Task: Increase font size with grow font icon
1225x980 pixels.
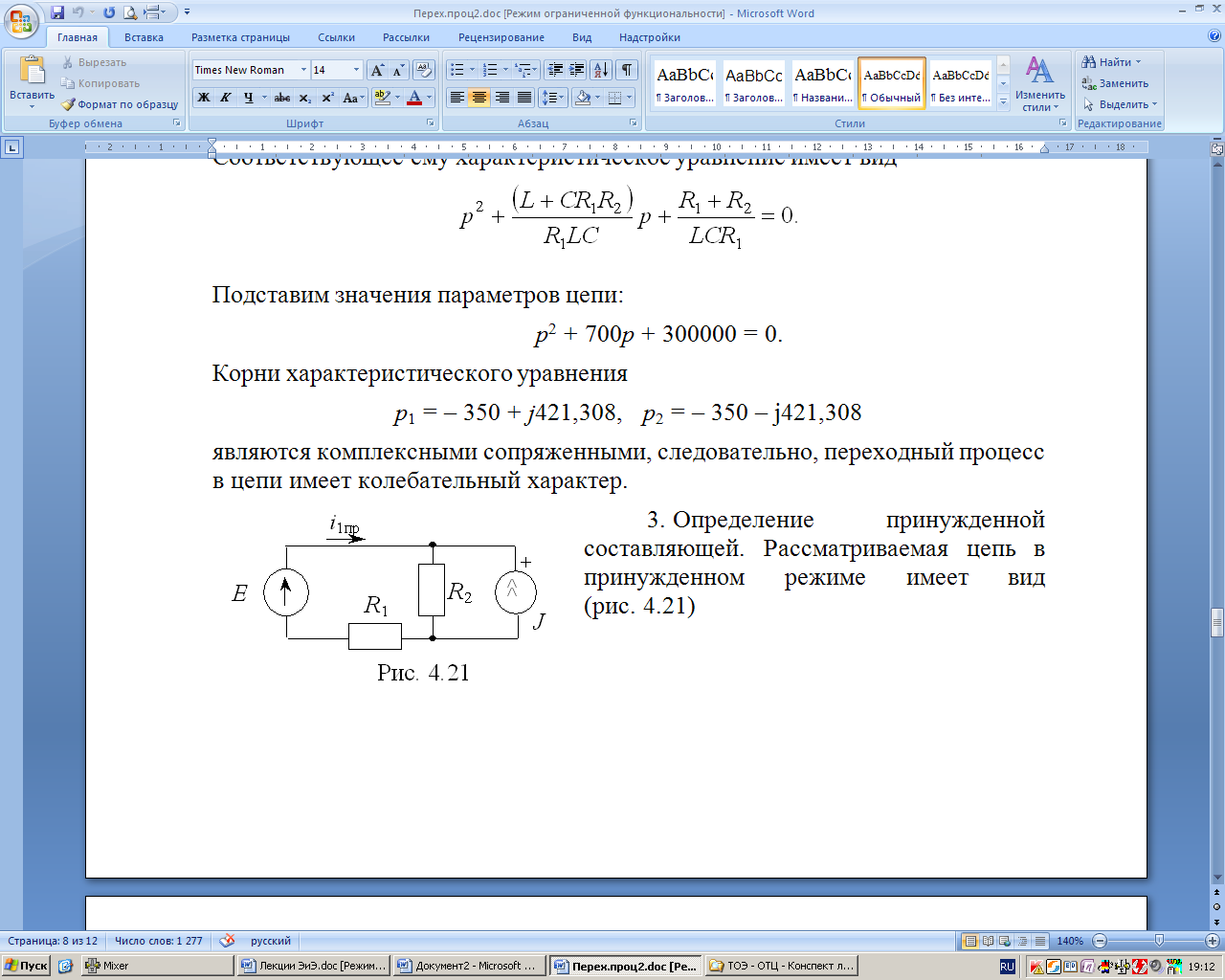Action: (x=377, y=70)
